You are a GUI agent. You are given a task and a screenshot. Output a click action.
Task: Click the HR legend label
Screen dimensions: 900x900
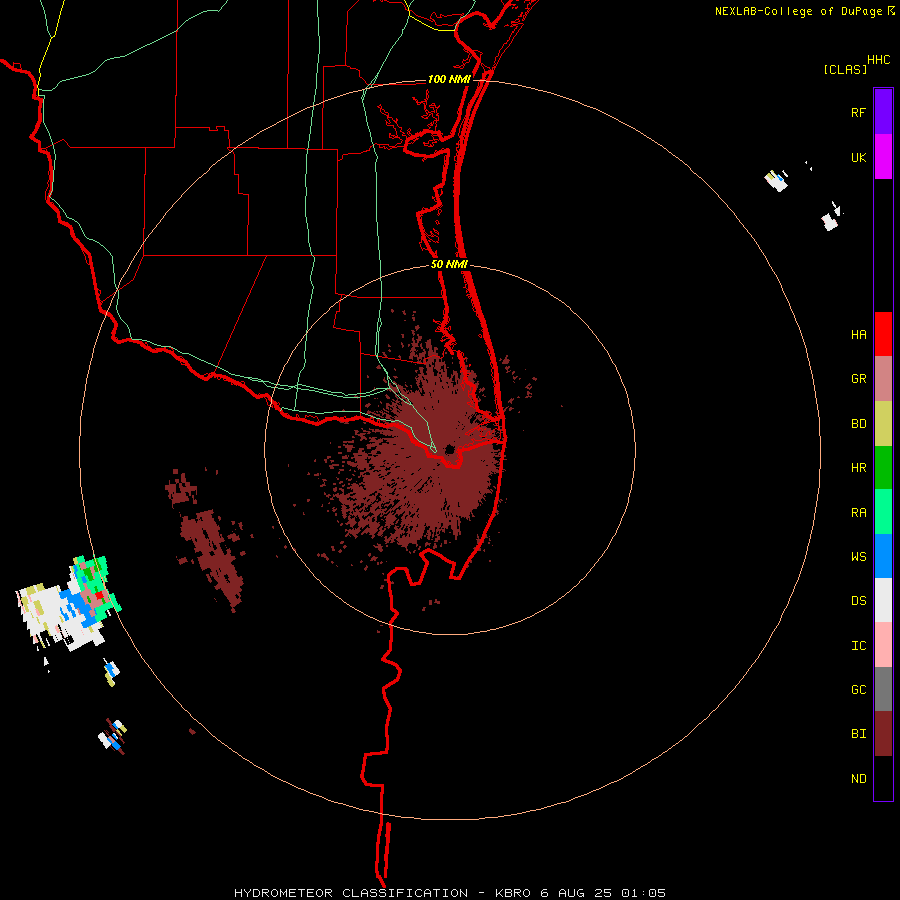point(858,468)
